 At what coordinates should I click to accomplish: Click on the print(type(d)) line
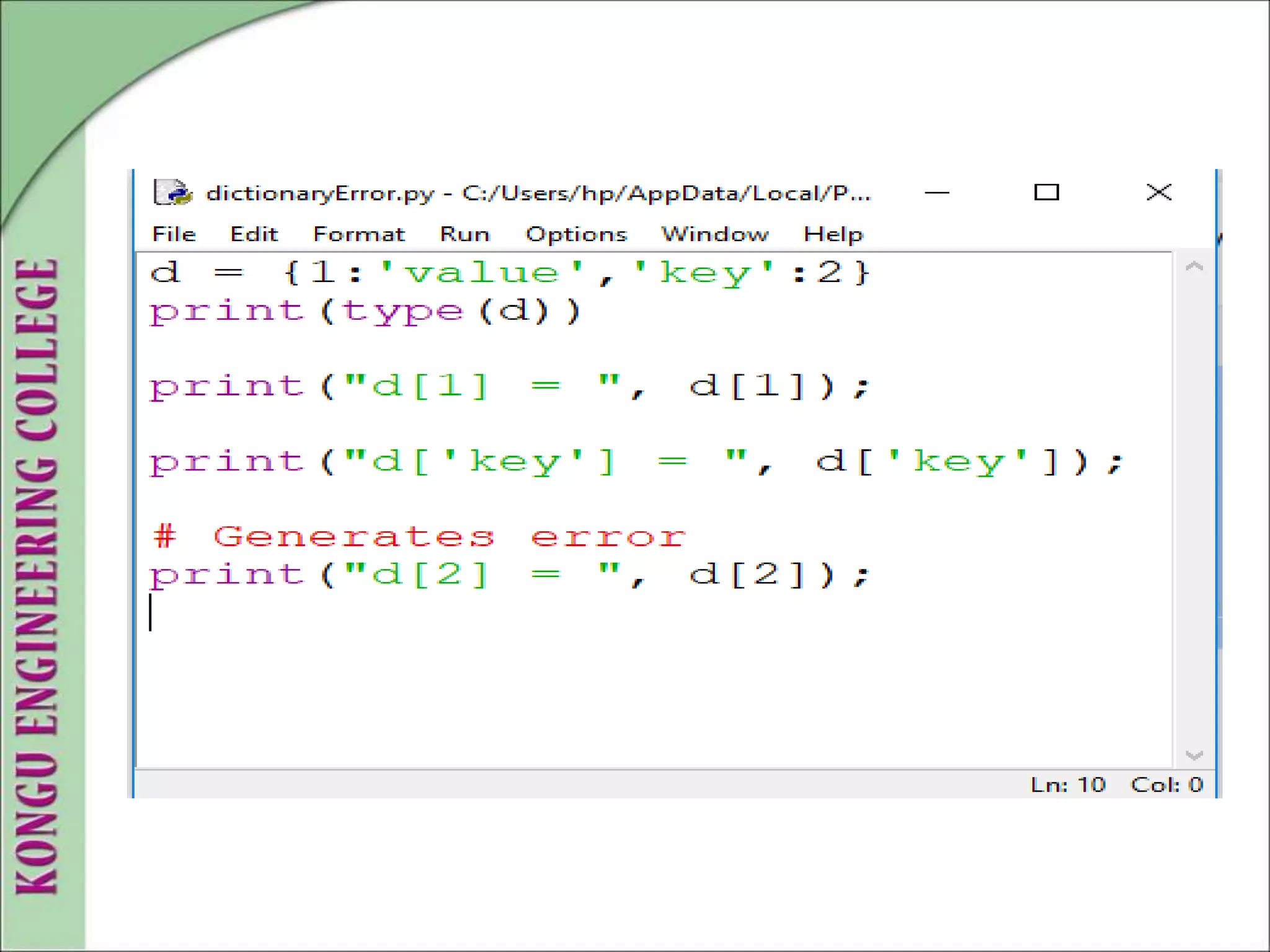click(365, 312)
